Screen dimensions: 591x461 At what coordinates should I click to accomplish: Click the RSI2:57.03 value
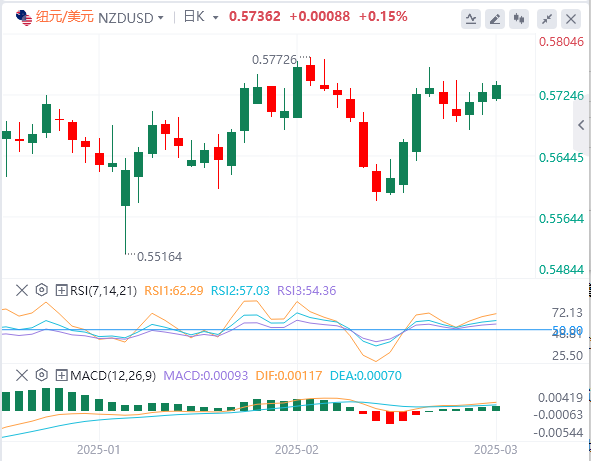[240, 291]
